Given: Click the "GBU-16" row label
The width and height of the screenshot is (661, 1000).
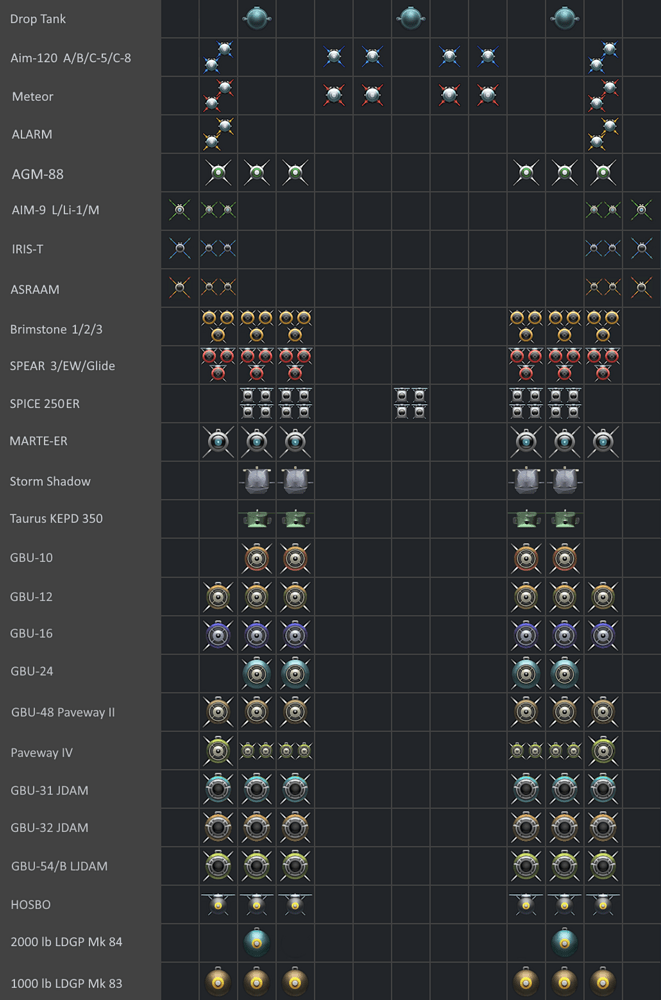Looking at the screenshot, I should [31, 633].
